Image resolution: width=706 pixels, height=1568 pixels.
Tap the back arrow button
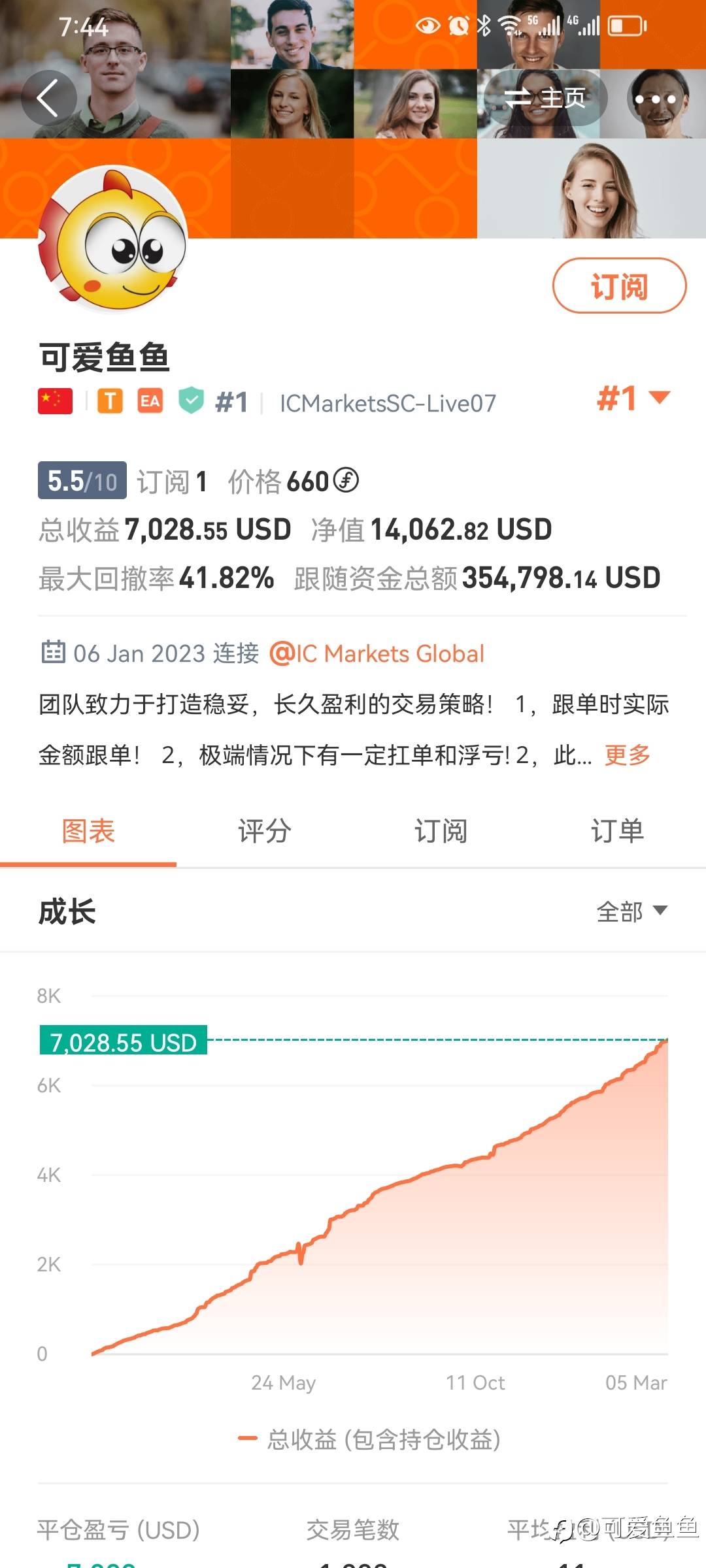coord(48,99)
